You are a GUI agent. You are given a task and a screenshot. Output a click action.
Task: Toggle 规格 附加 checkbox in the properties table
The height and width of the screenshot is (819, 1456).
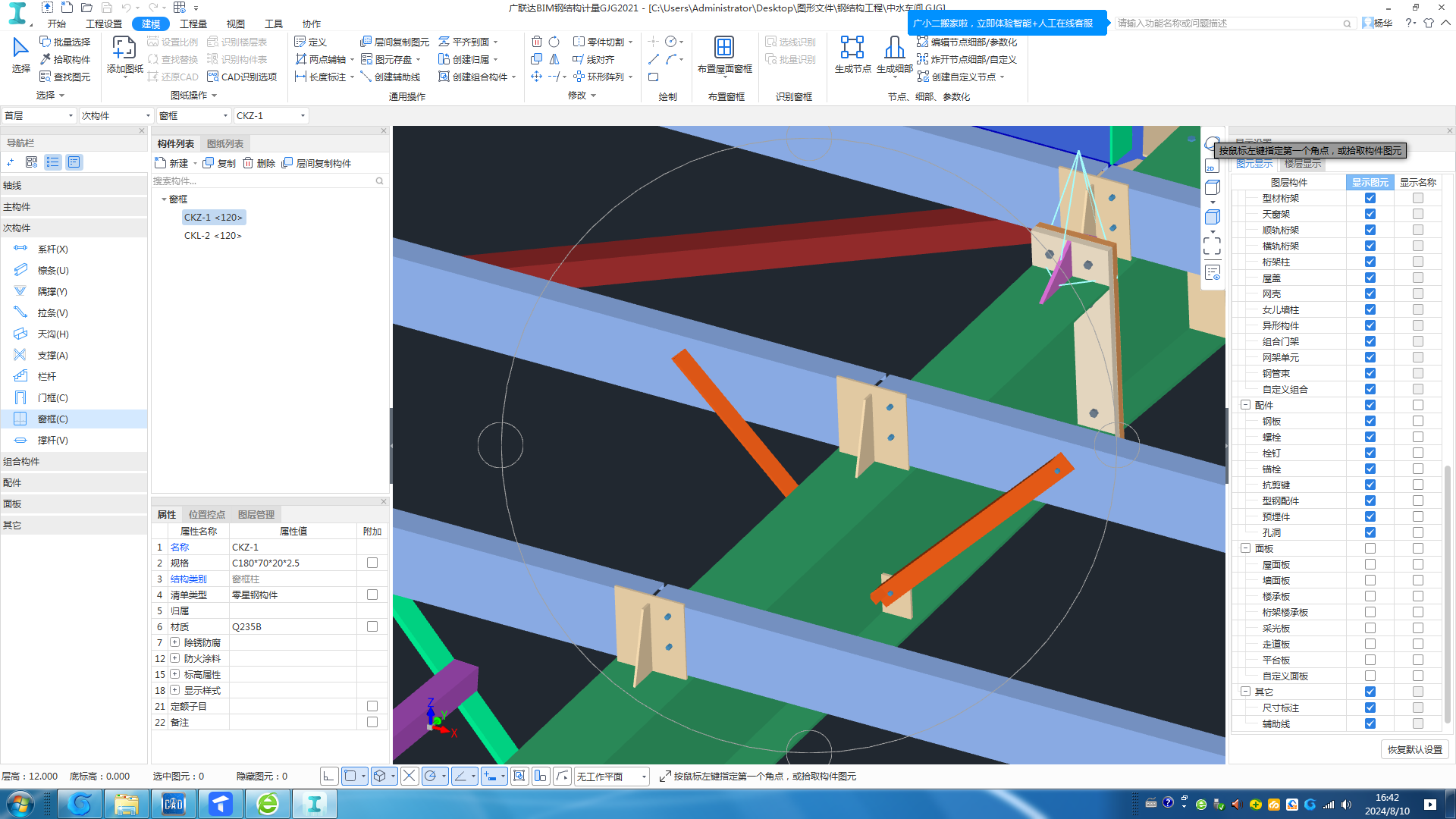tap(372, 563)
